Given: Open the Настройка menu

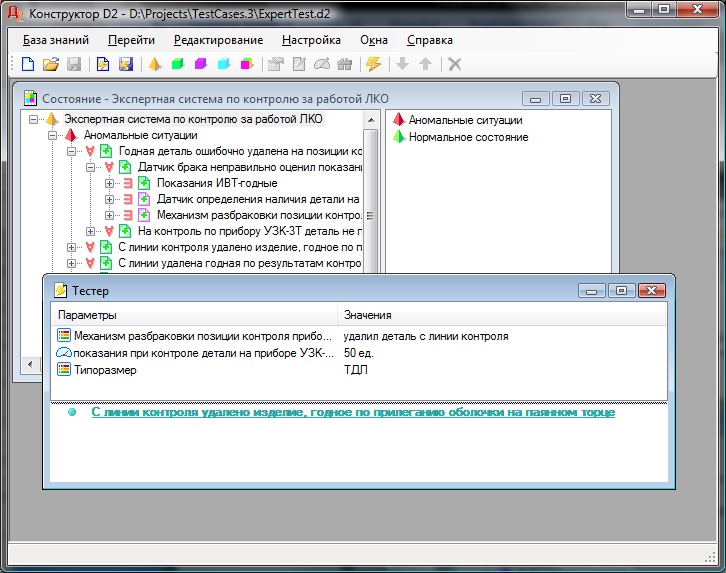Looking at the screenshot, I should 311,40.
